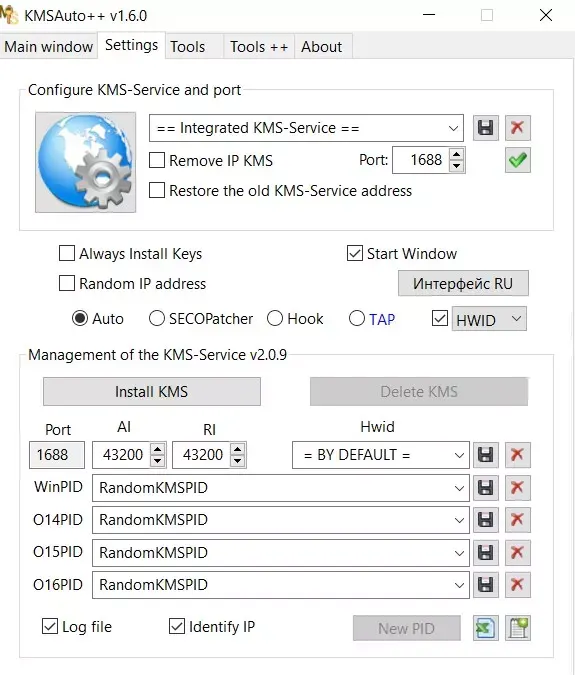Clear the O14PID value with red X
Image resolution: width=575 pixels, height=675 pixels.
point(517,520)
